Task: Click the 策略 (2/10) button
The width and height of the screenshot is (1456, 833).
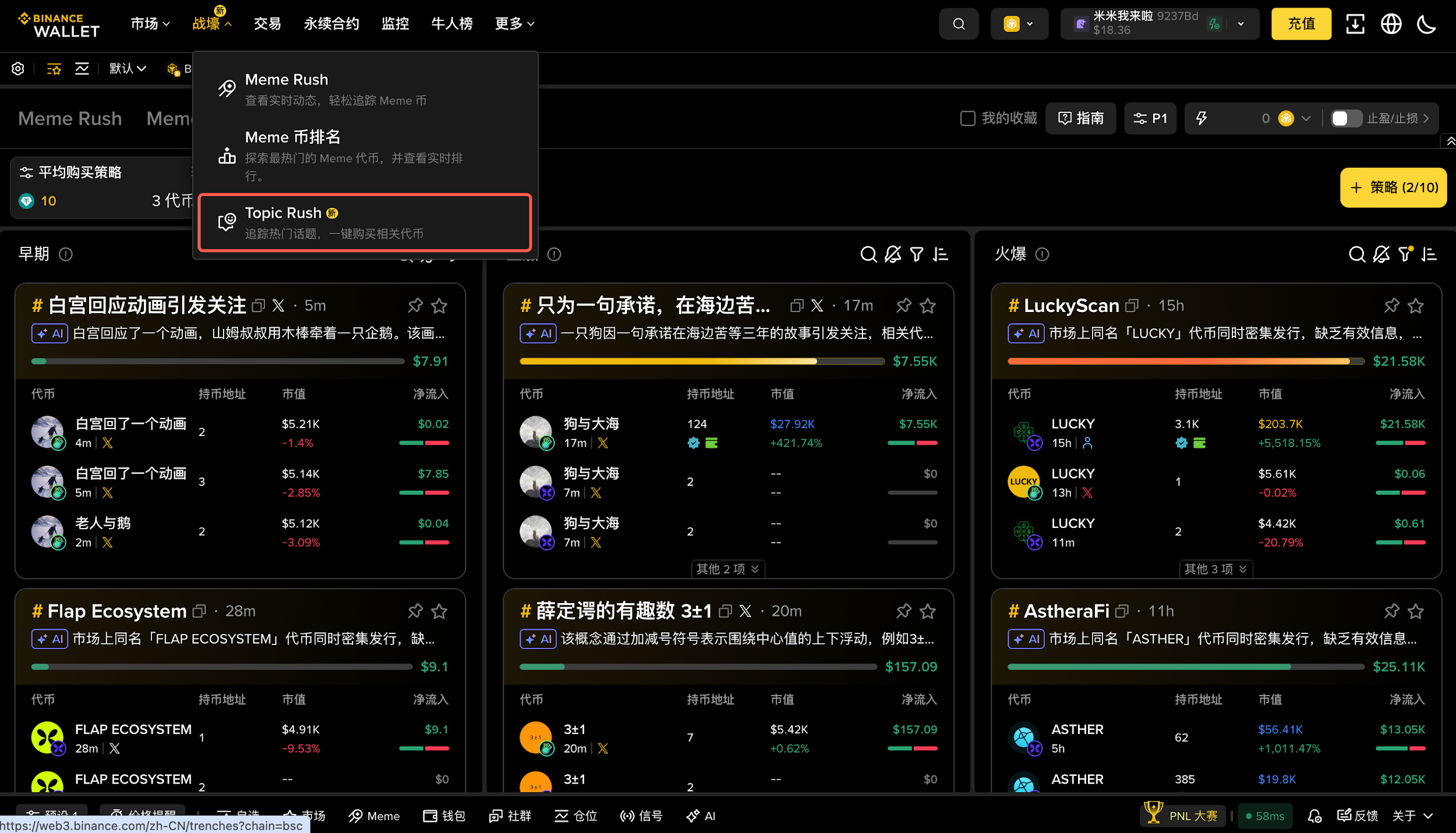Action: [x=1393, y=187]
